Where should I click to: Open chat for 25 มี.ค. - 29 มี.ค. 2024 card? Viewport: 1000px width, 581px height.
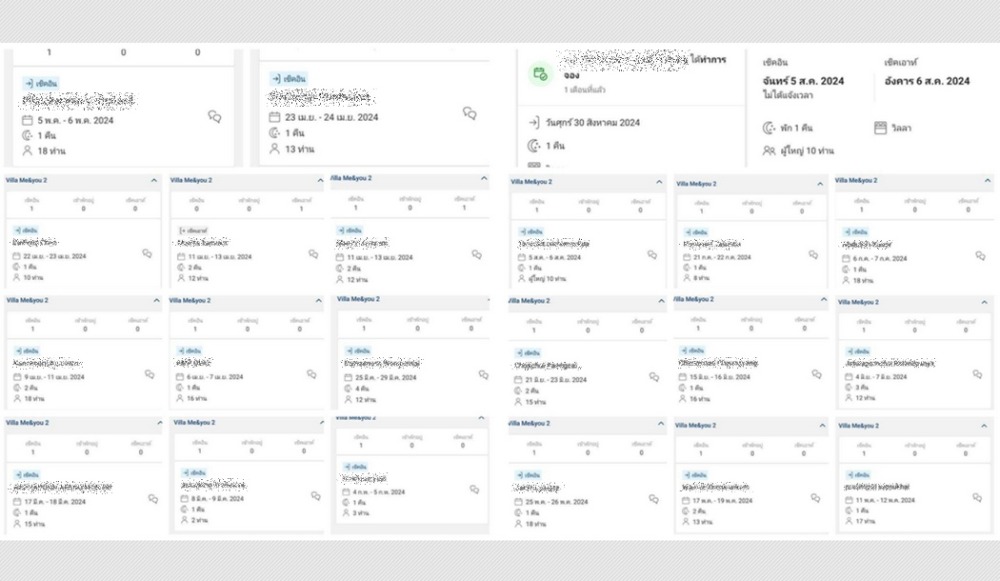click(483, 375)
